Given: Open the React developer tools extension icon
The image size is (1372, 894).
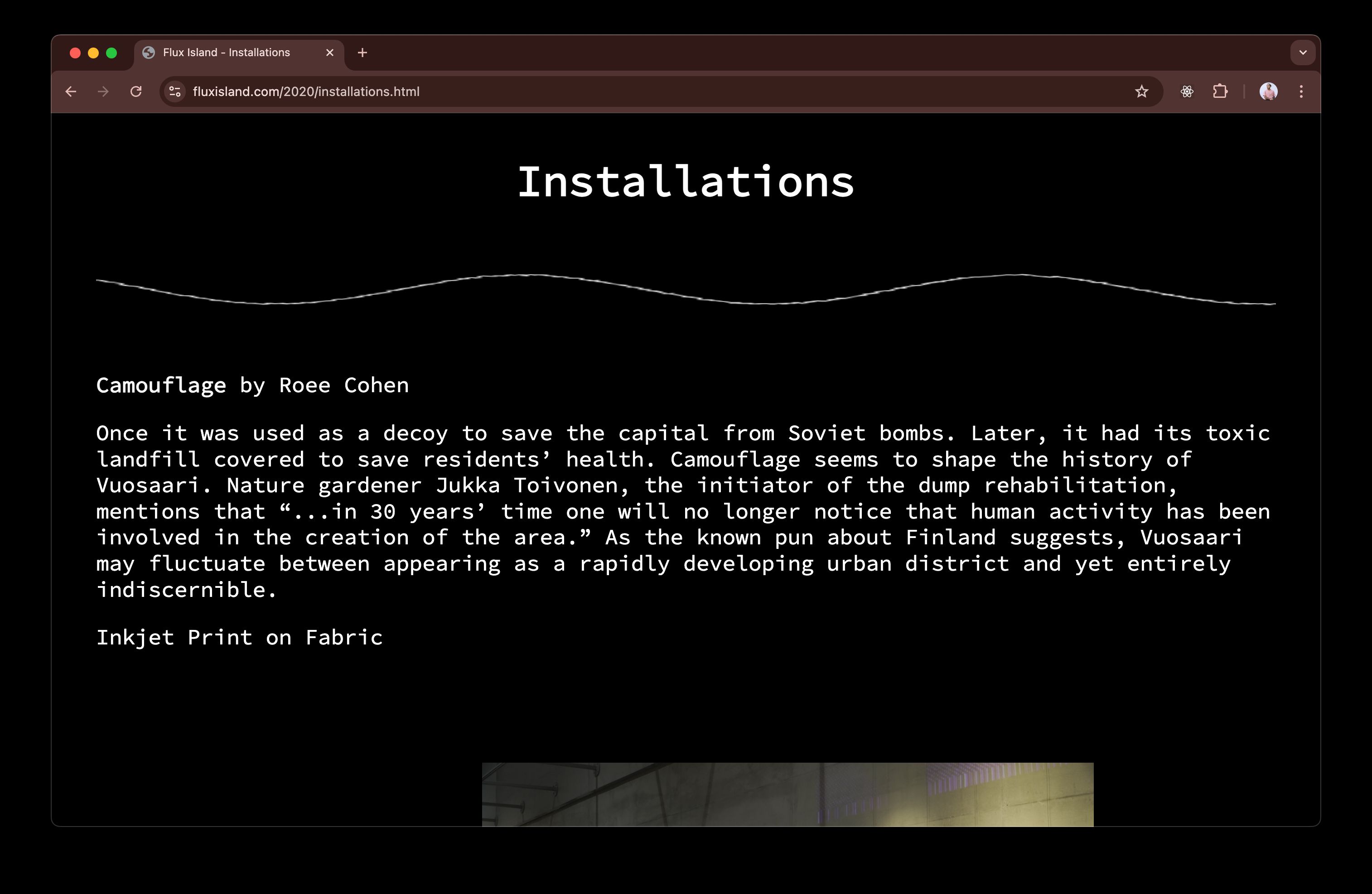Looking at the screenshot, I should 1187,91.
